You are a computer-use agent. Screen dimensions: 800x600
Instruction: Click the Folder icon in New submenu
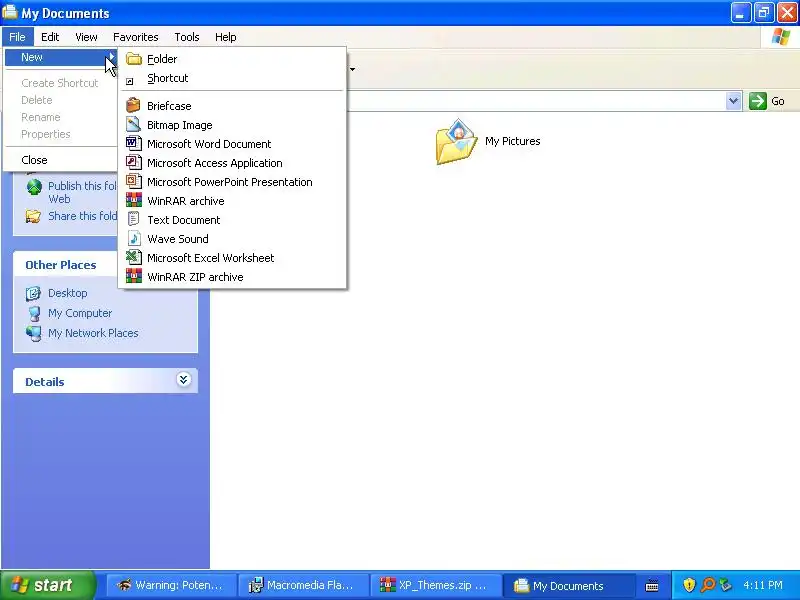[134, 59]
